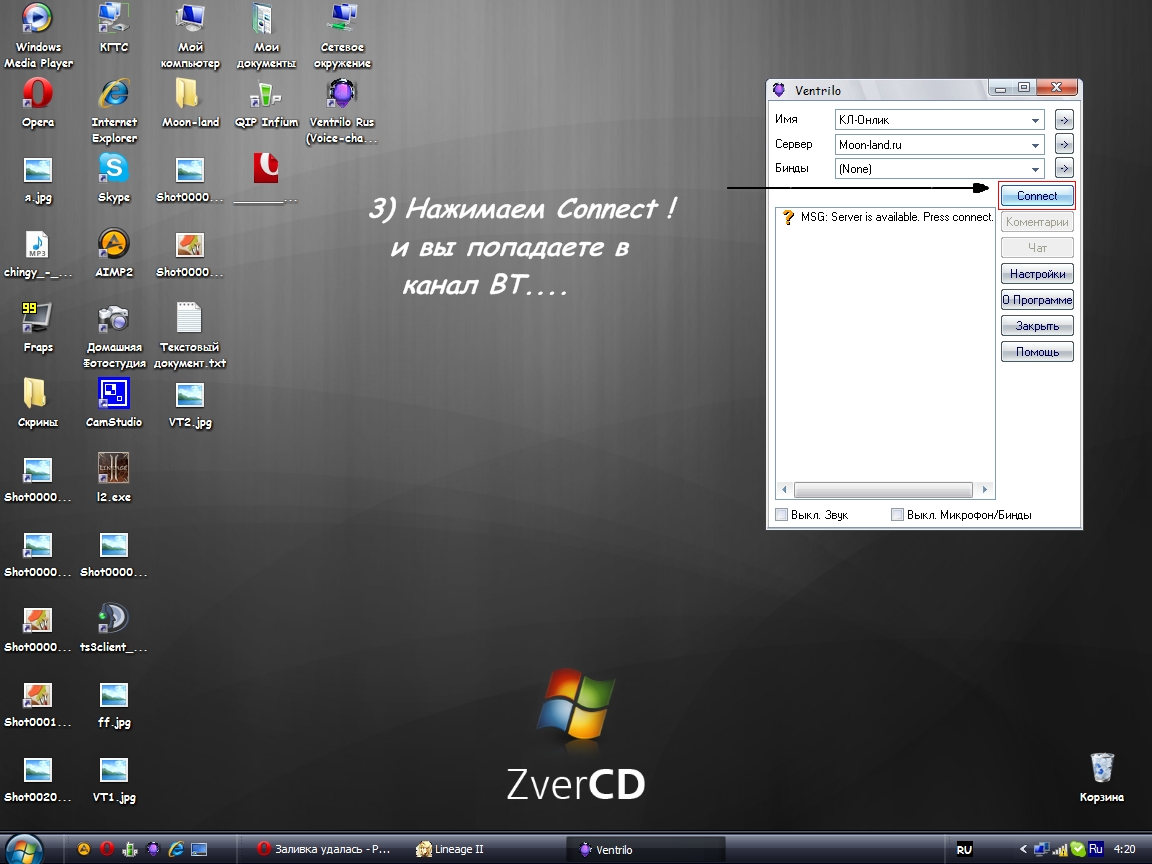Launch QIP Infium desktop icon

(x=266, y=103)
